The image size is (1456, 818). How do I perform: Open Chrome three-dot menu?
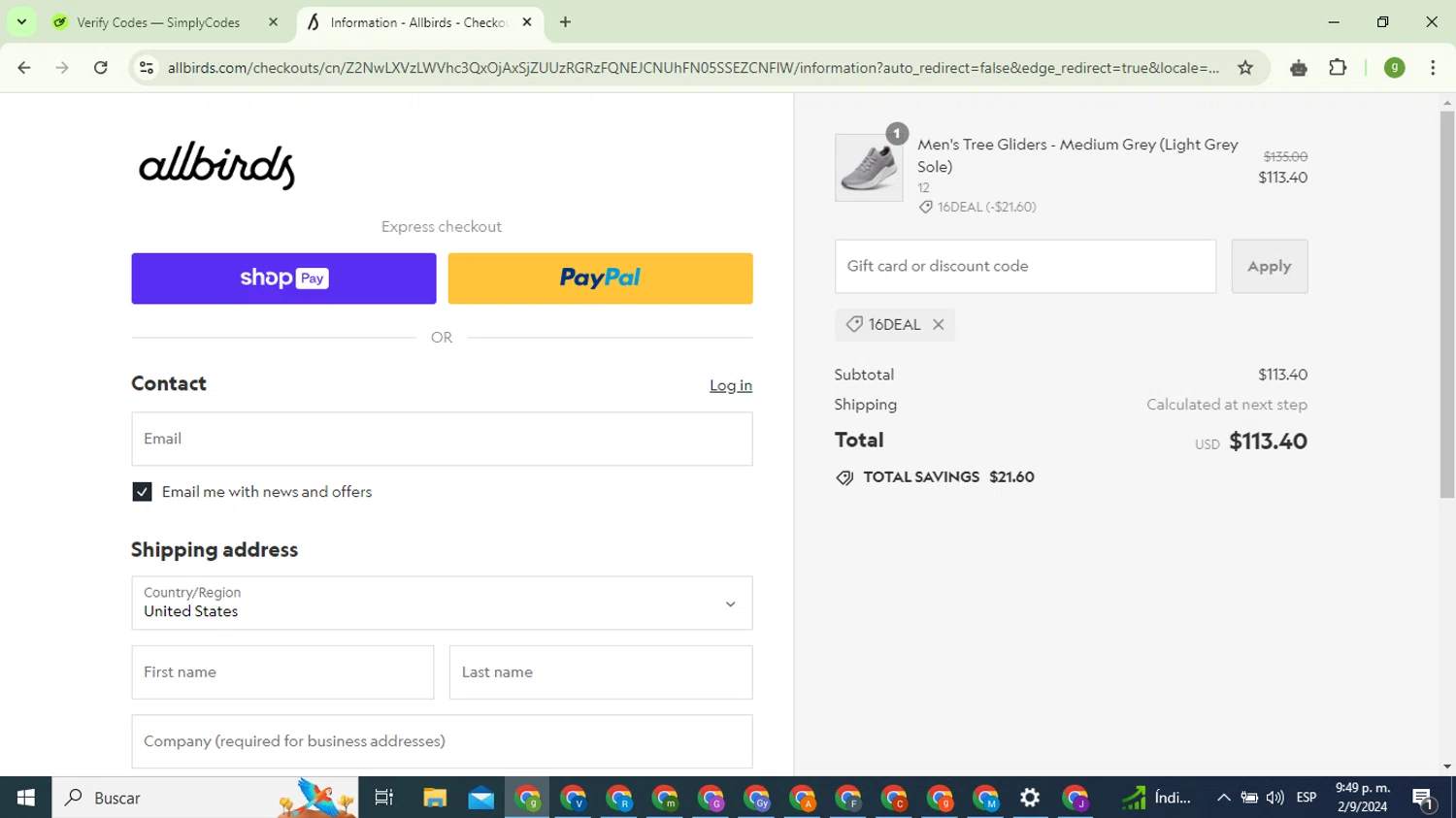(x=1433, y=68)
